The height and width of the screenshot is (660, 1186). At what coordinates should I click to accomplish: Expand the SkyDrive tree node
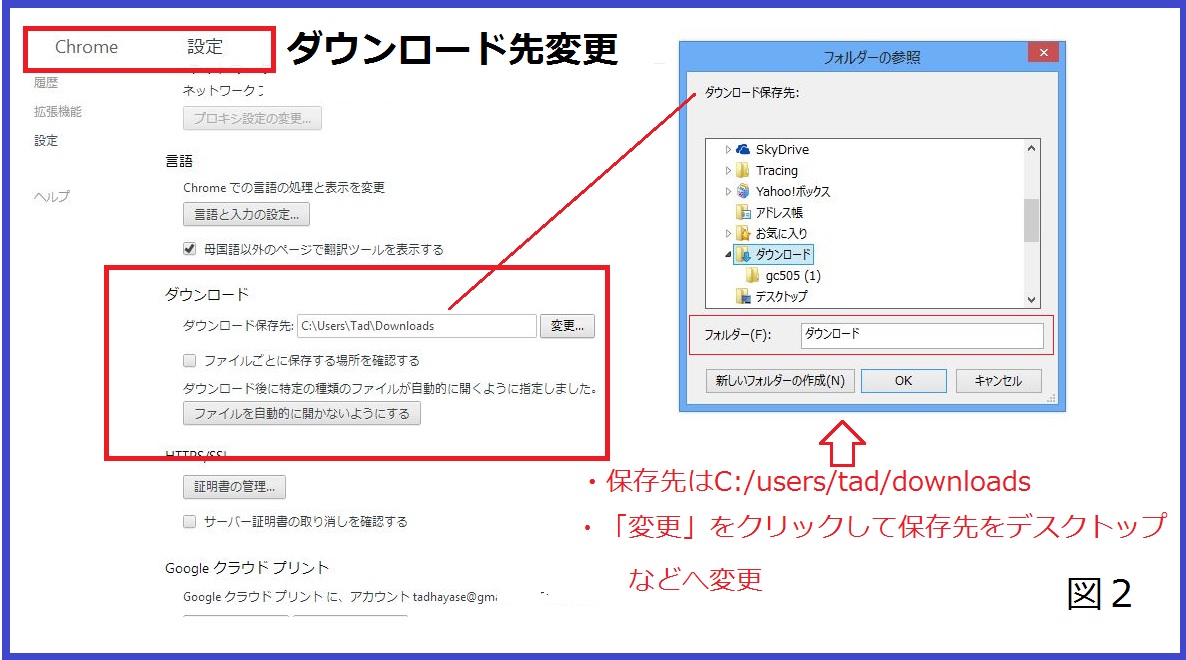click(x=728, y=150)
